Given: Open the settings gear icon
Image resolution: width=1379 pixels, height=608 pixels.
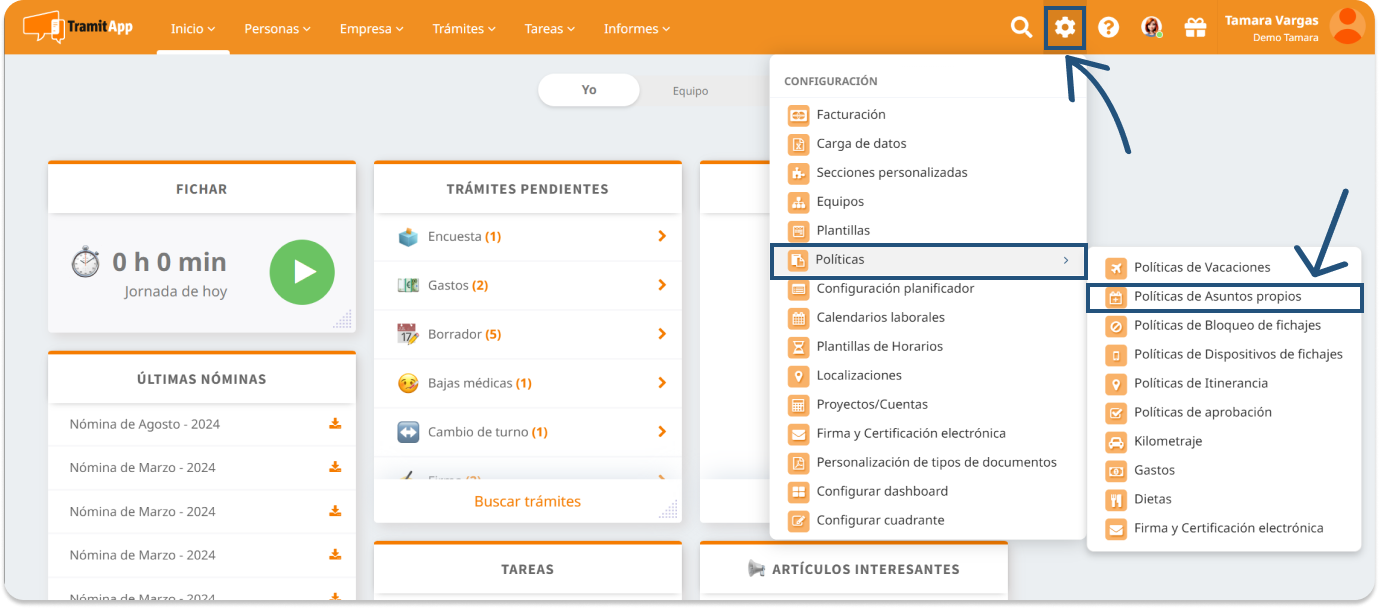Looking at the screenshot, I should (1065, 28).
